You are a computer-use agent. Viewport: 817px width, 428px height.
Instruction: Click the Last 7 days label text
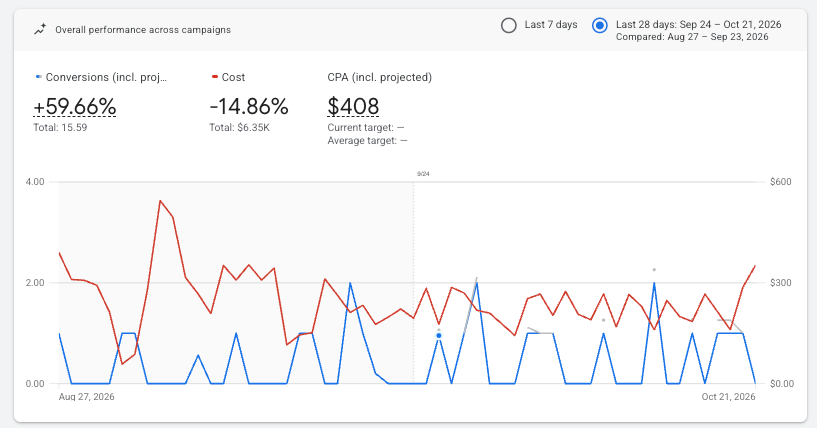point(551,25)
